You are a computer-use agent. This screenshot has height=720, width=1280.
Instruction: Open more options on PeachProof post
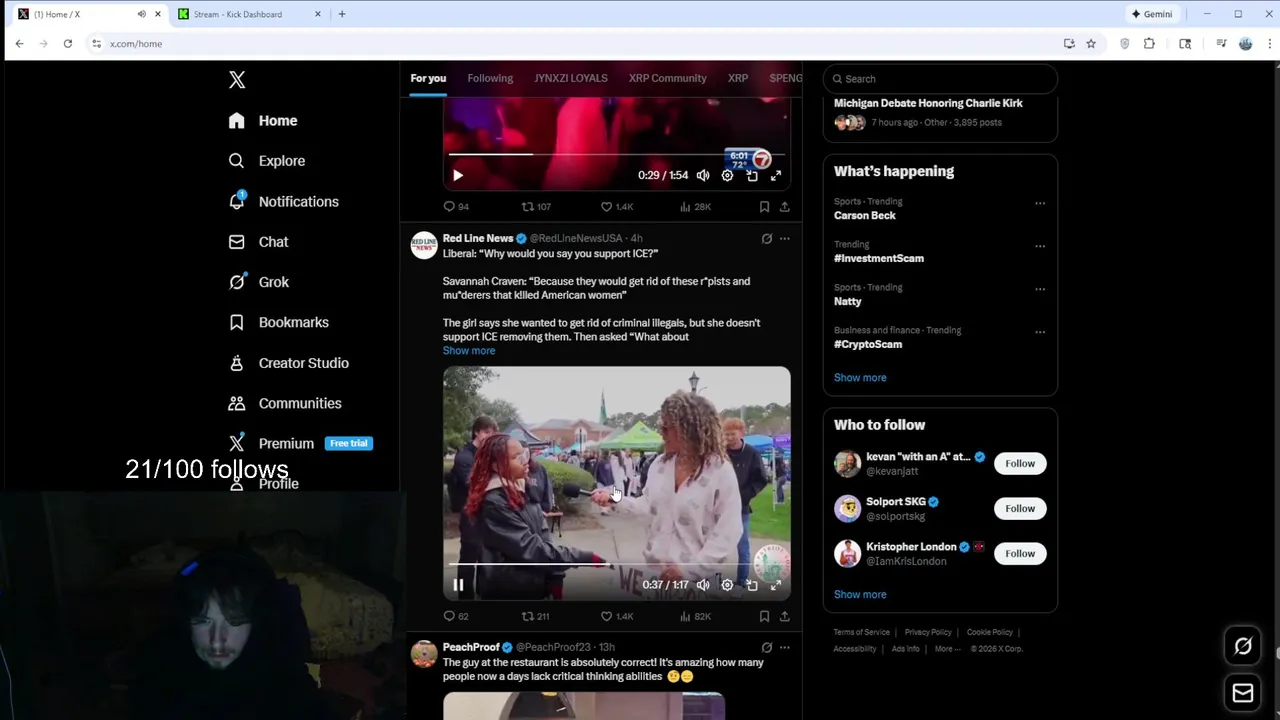point(785,647)
